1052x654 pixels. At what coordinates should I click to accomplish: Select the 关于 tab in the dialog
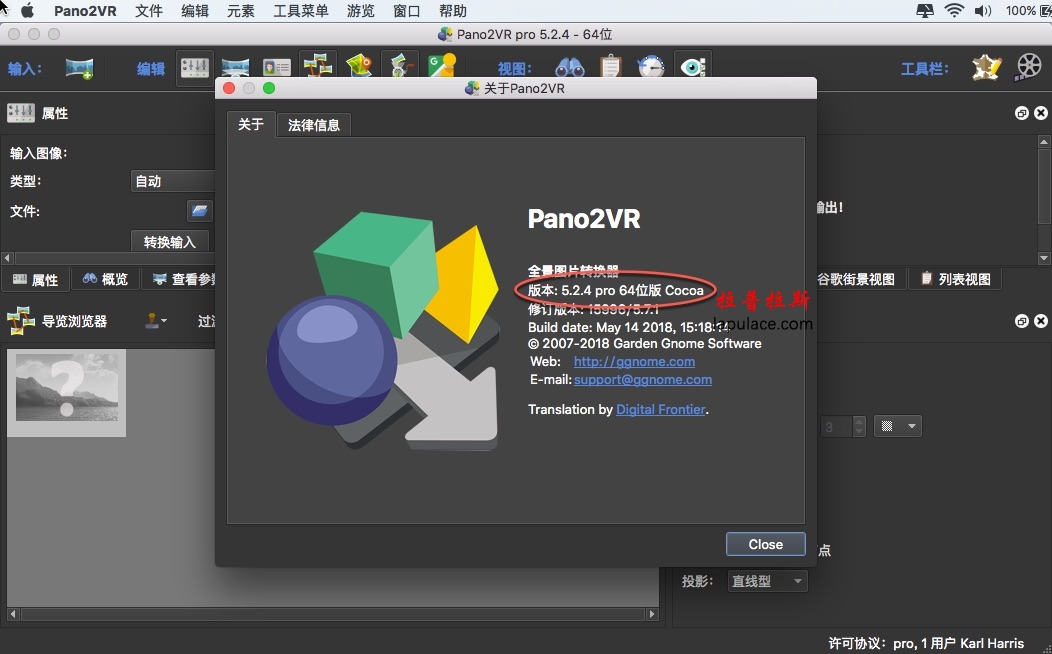tap(251, 124)
